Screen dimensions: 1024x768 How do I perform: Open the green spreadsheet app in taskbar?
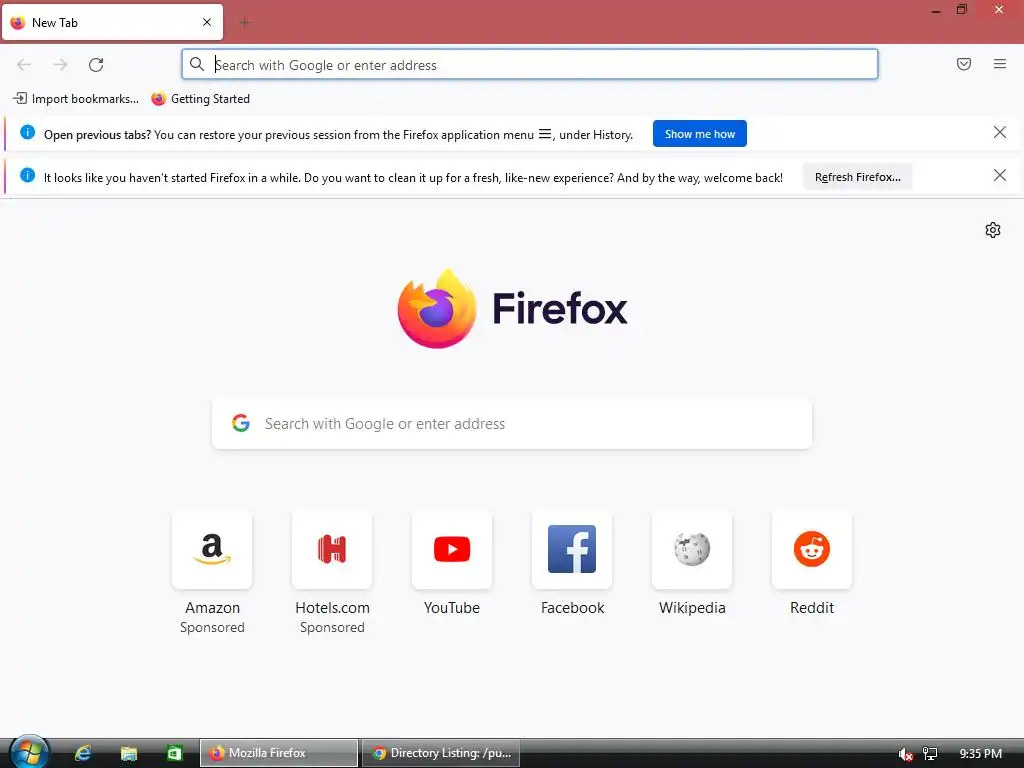tap(174, 753)
